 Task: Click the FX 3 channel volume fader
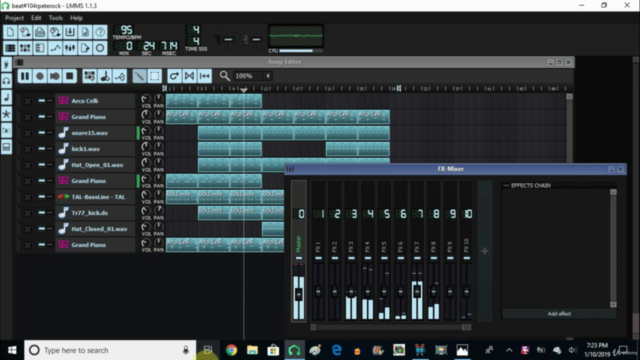tap(351, 292)
